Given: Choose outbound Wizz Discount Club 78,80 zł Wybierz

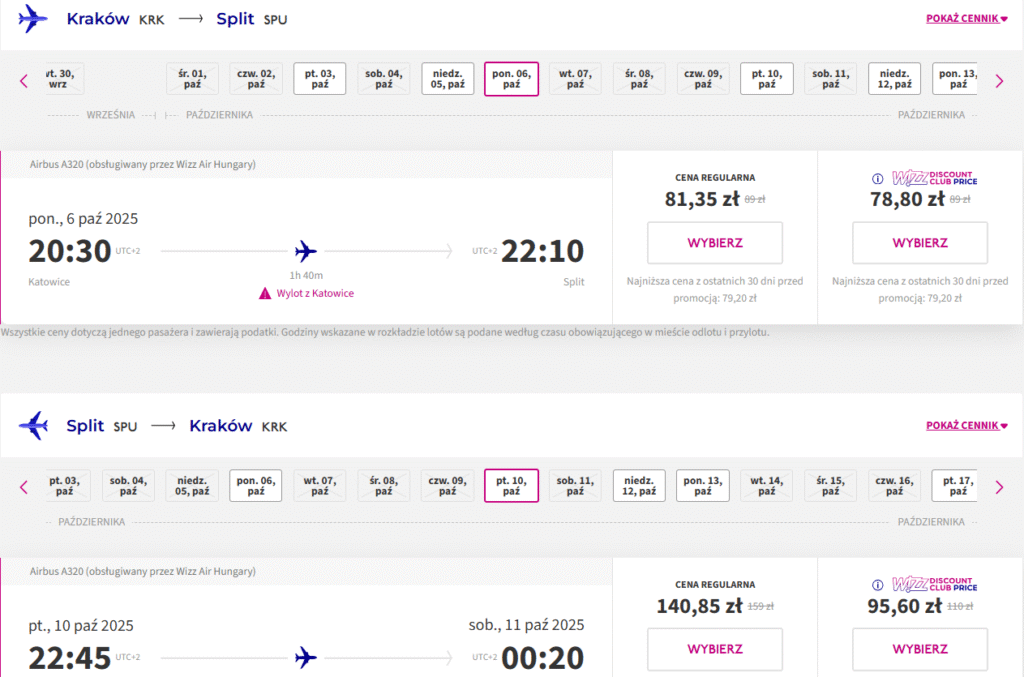Looking at the screenshot, I should pyautogui.click(x=920, y=243).
